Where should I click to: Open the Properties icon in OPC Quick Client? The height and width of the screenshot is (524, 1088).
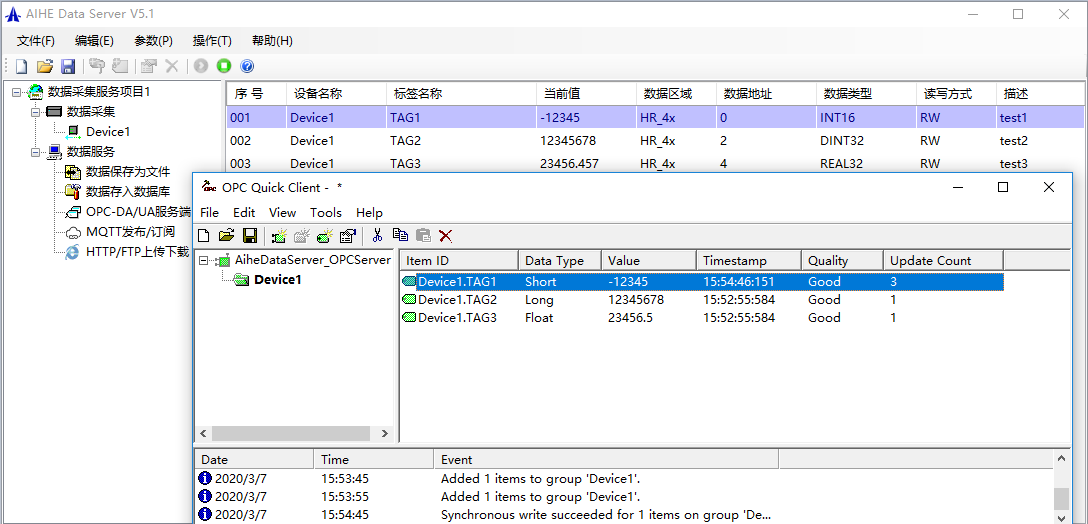348,236
